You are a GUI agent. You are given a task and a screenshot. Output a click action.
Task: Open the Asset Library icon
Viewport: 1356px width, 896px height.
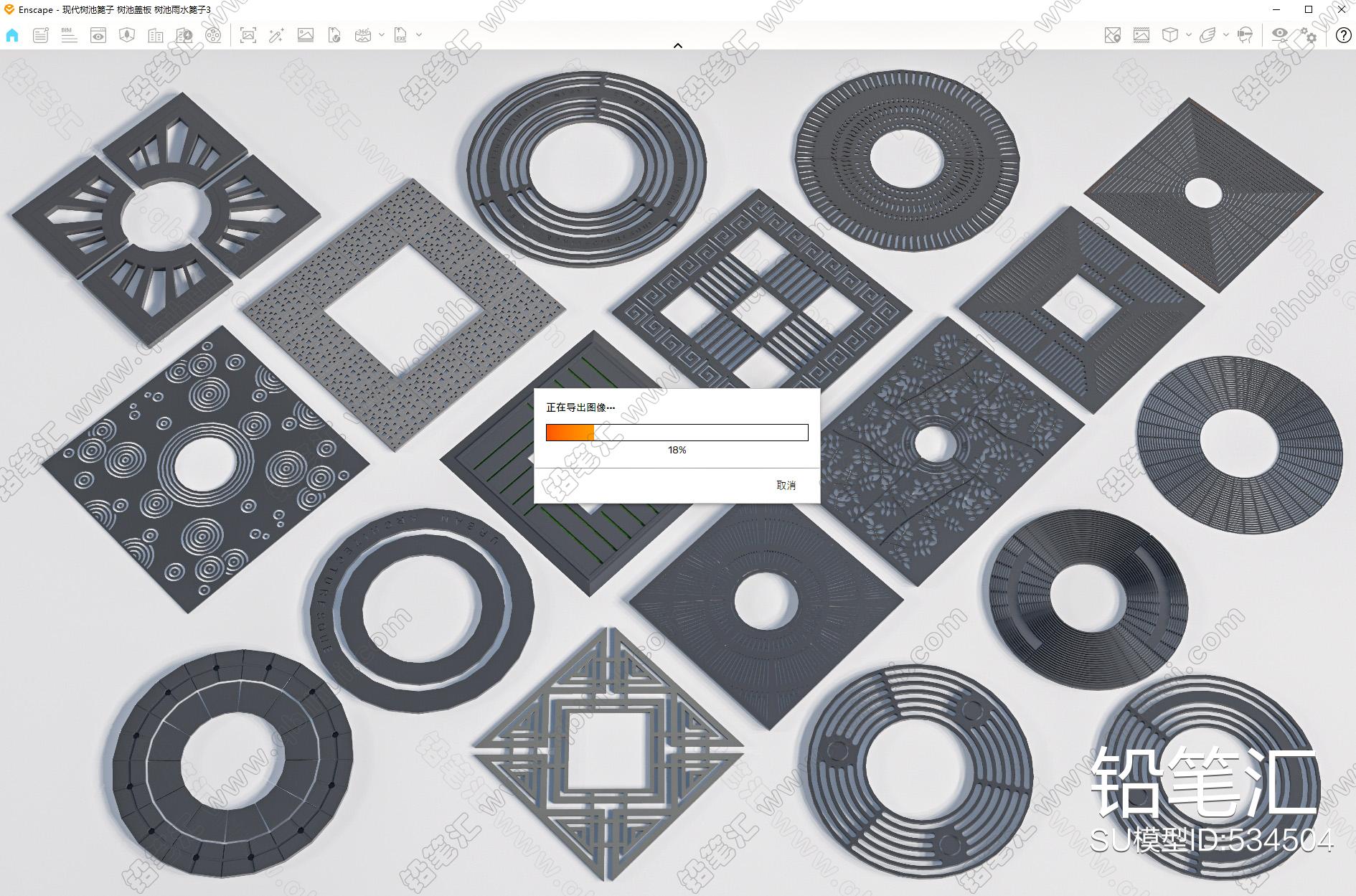click(127, 35)
